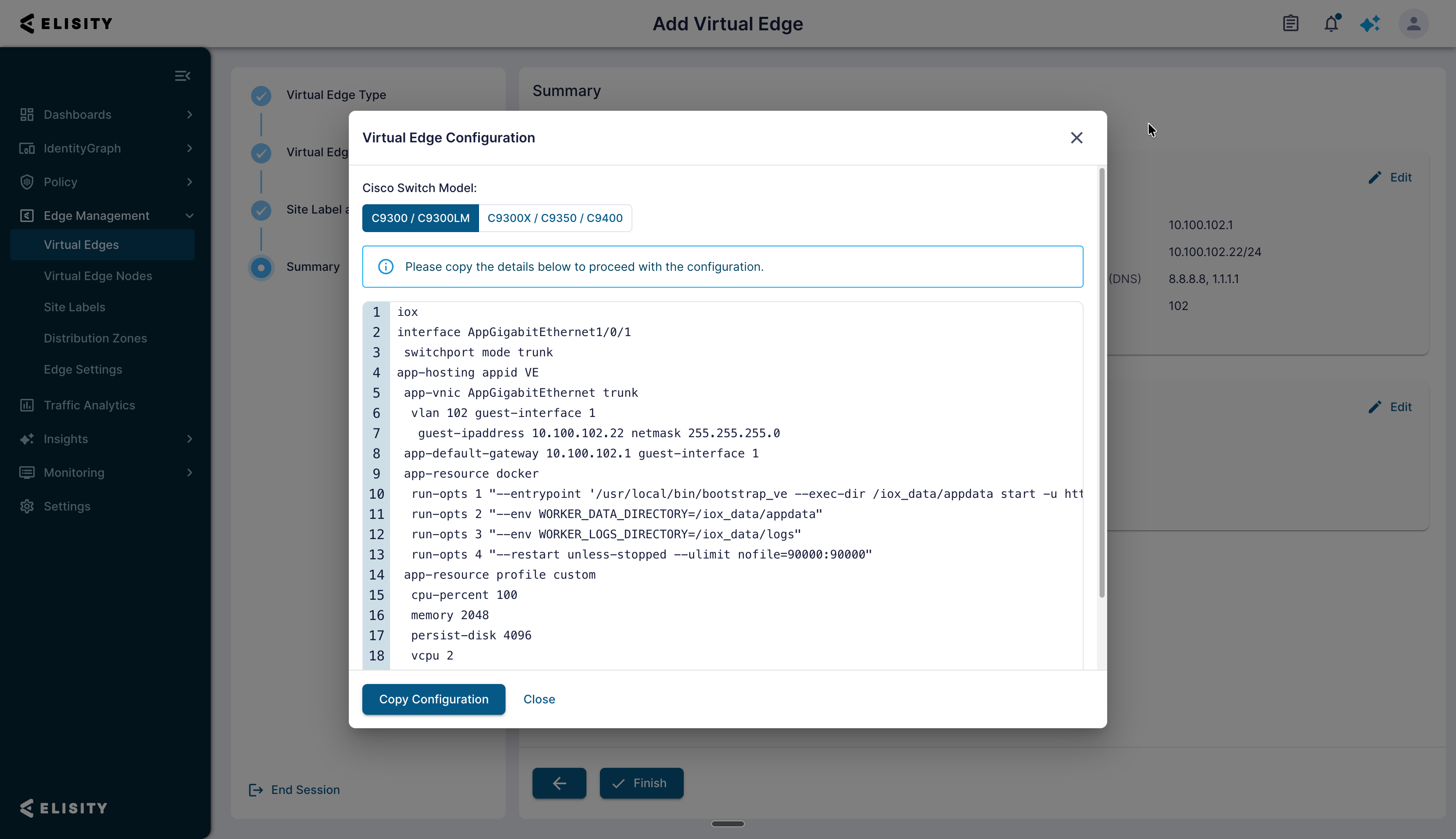Expand the Insights chevron

[x=190, y=438]
